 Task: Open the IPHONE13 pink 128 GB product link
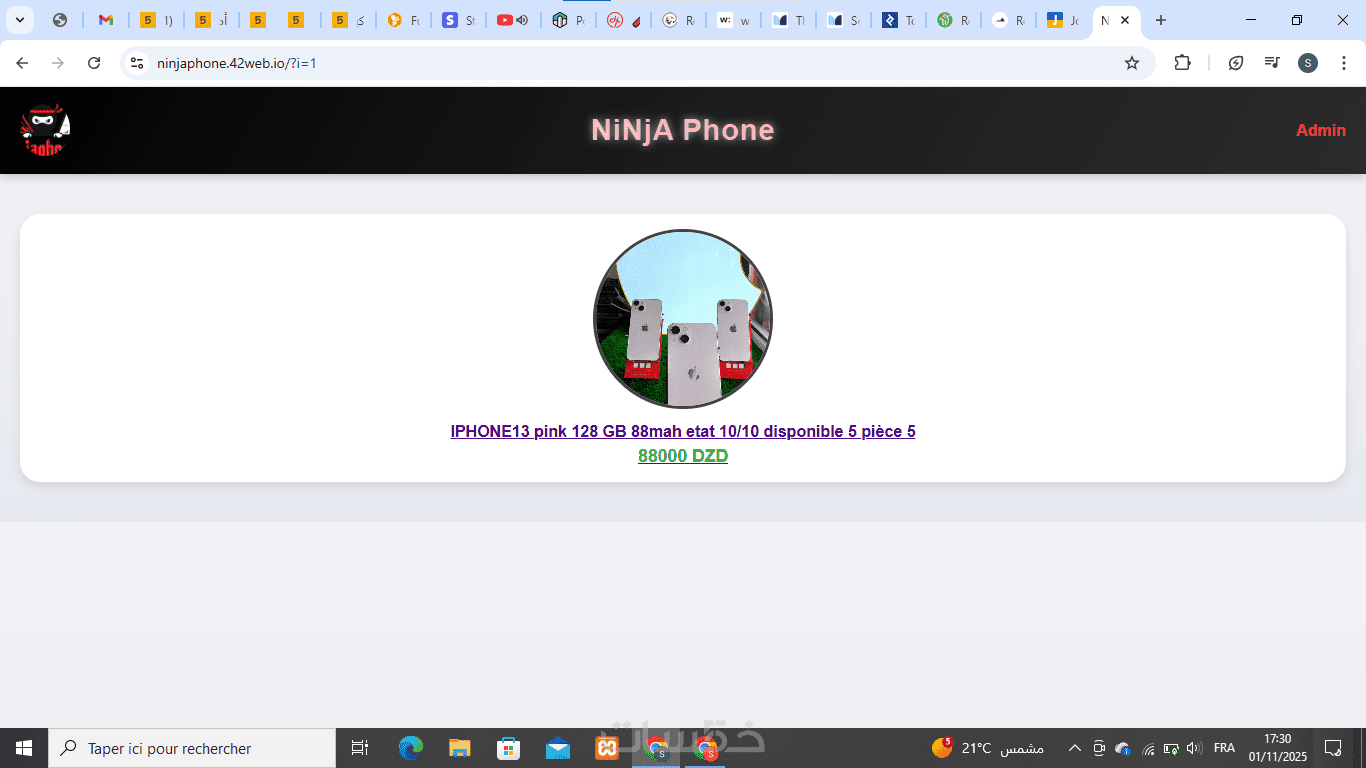(683, 431)
